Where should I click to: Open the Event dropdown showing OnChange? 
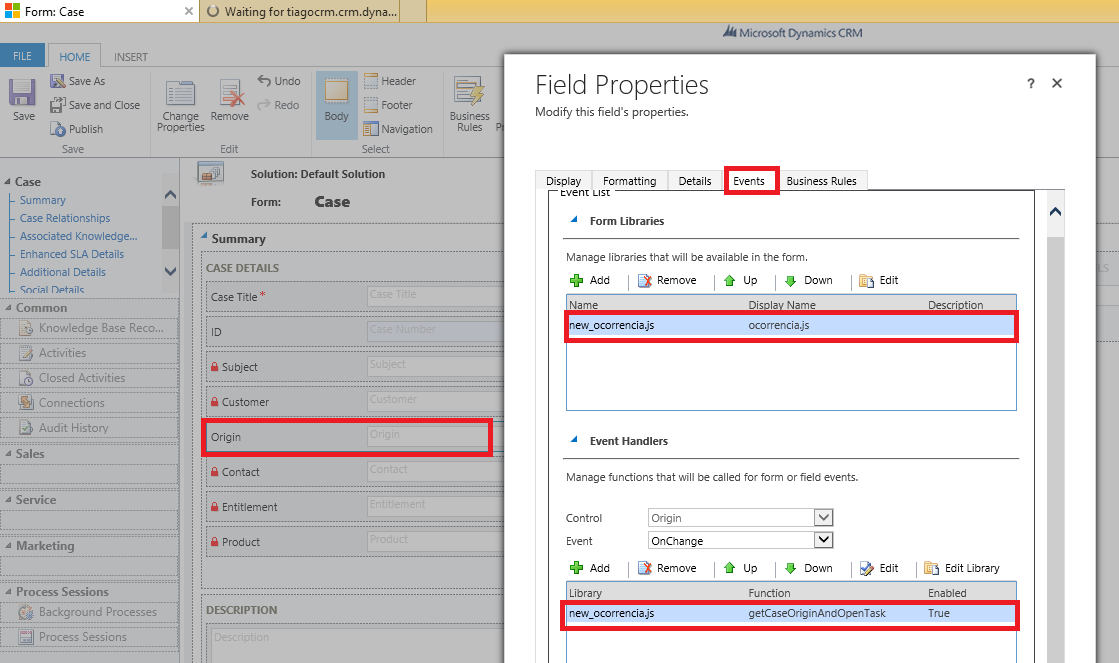click(x=823, y=541)
